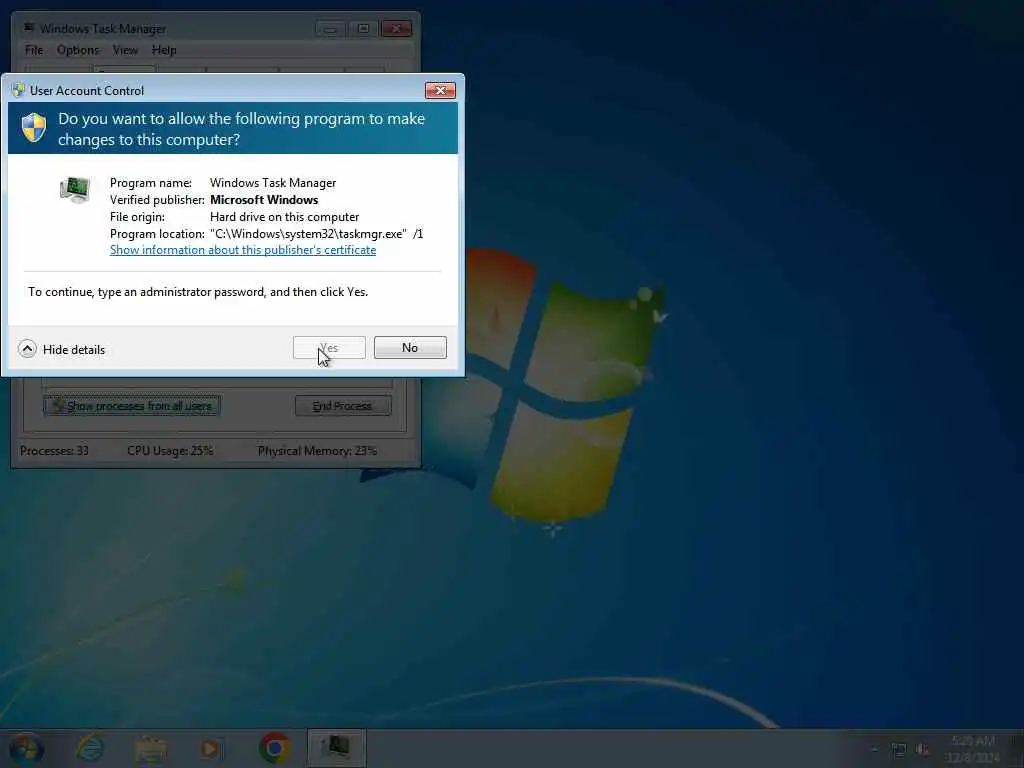
Task: Click the clock in the system tray
Action: click(x=973, y=749)
